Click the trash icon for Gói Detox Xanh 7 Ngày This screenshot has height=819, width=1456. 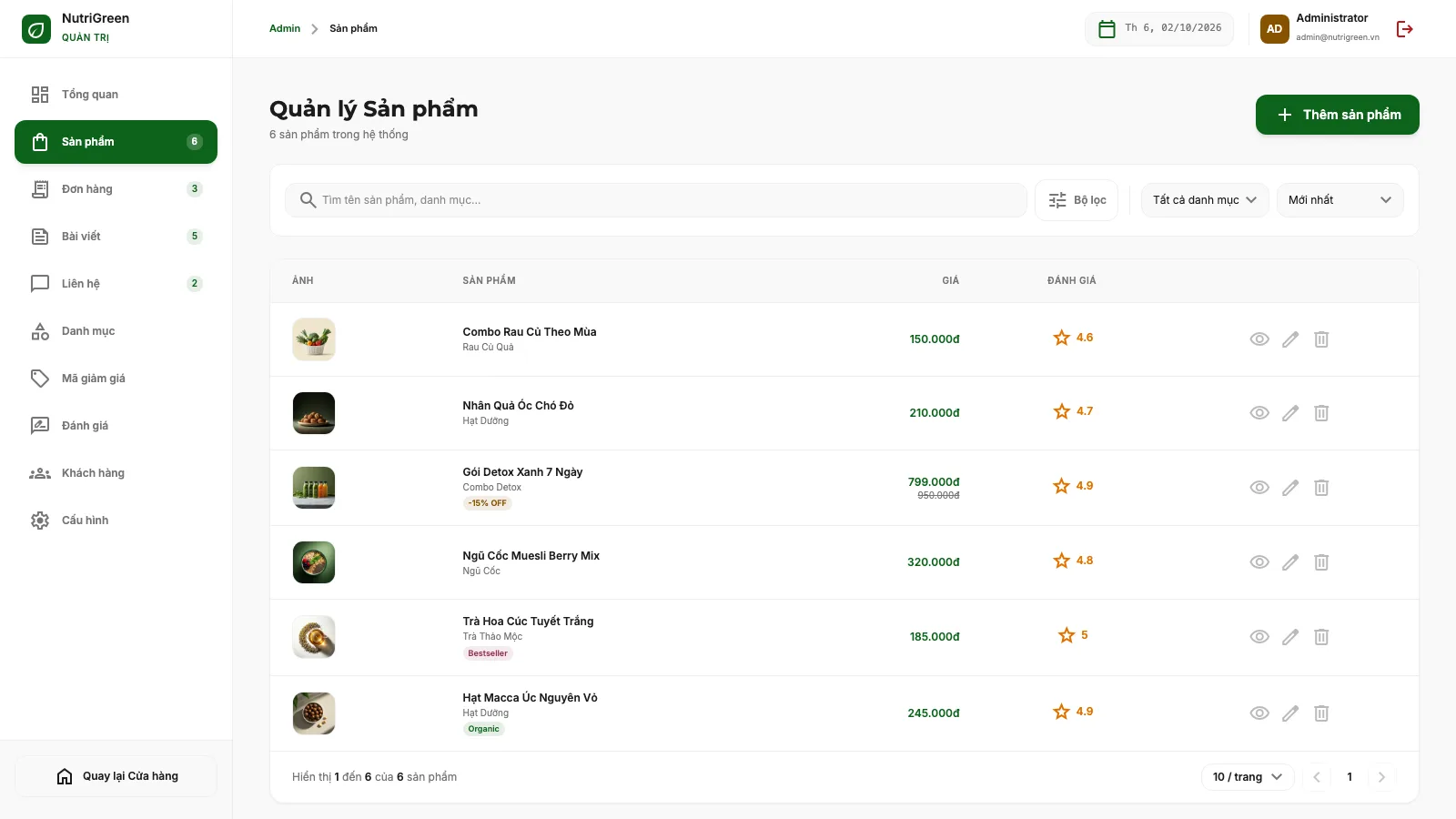click(1321, 488)
